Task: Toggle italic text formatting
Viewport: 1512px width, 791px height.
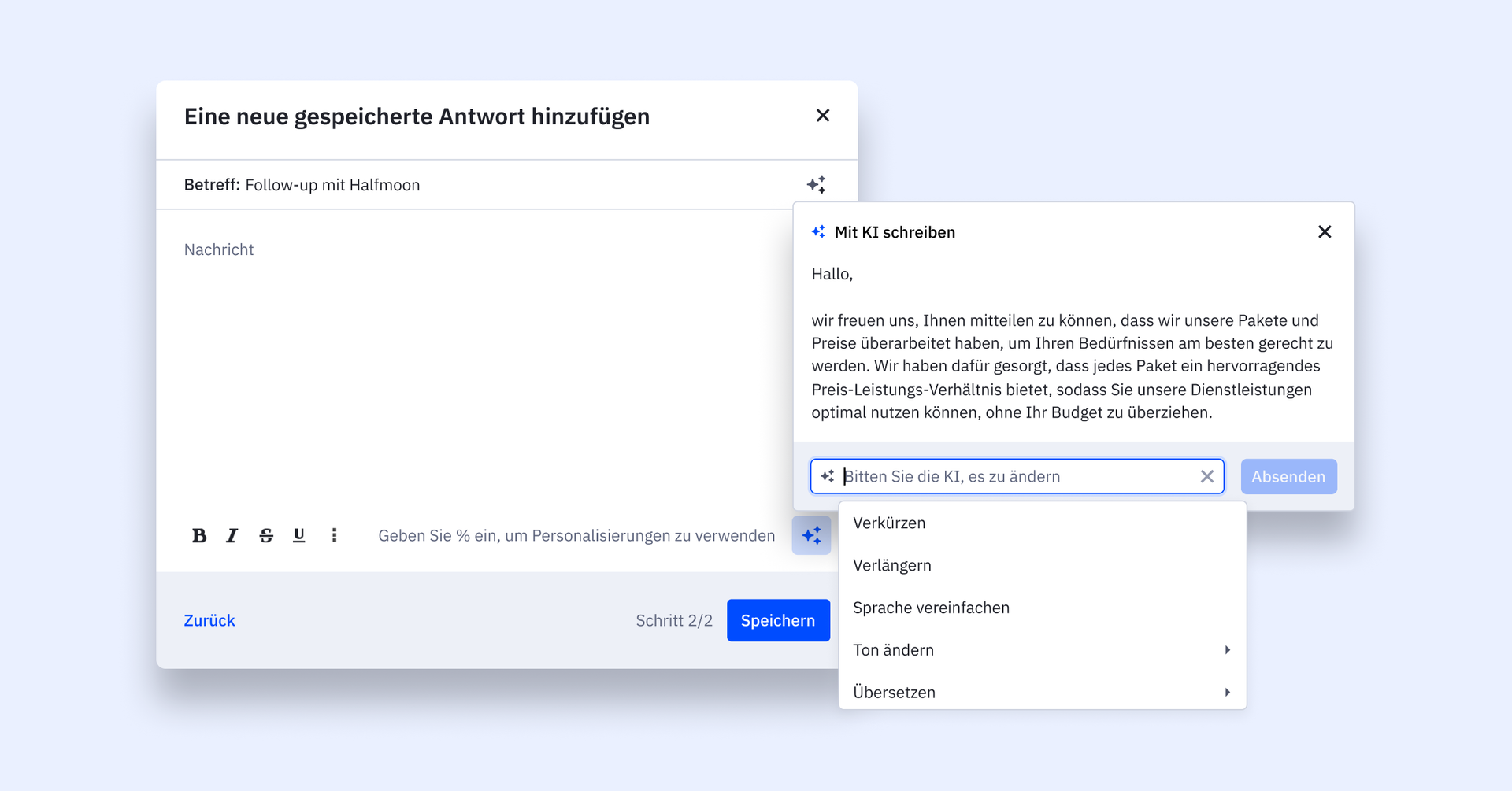Action: pos(232,536)
